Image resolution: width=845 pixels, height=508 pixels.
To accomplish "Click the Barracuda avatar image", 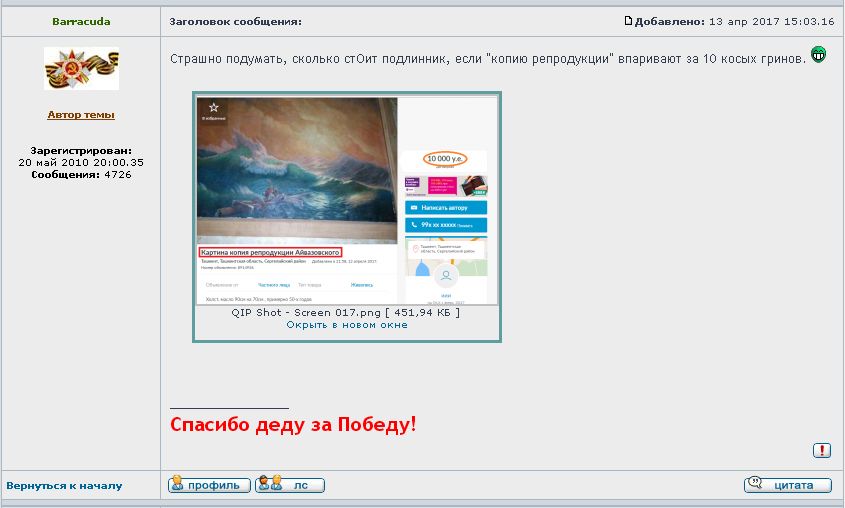I will click(x=81, y=68).
